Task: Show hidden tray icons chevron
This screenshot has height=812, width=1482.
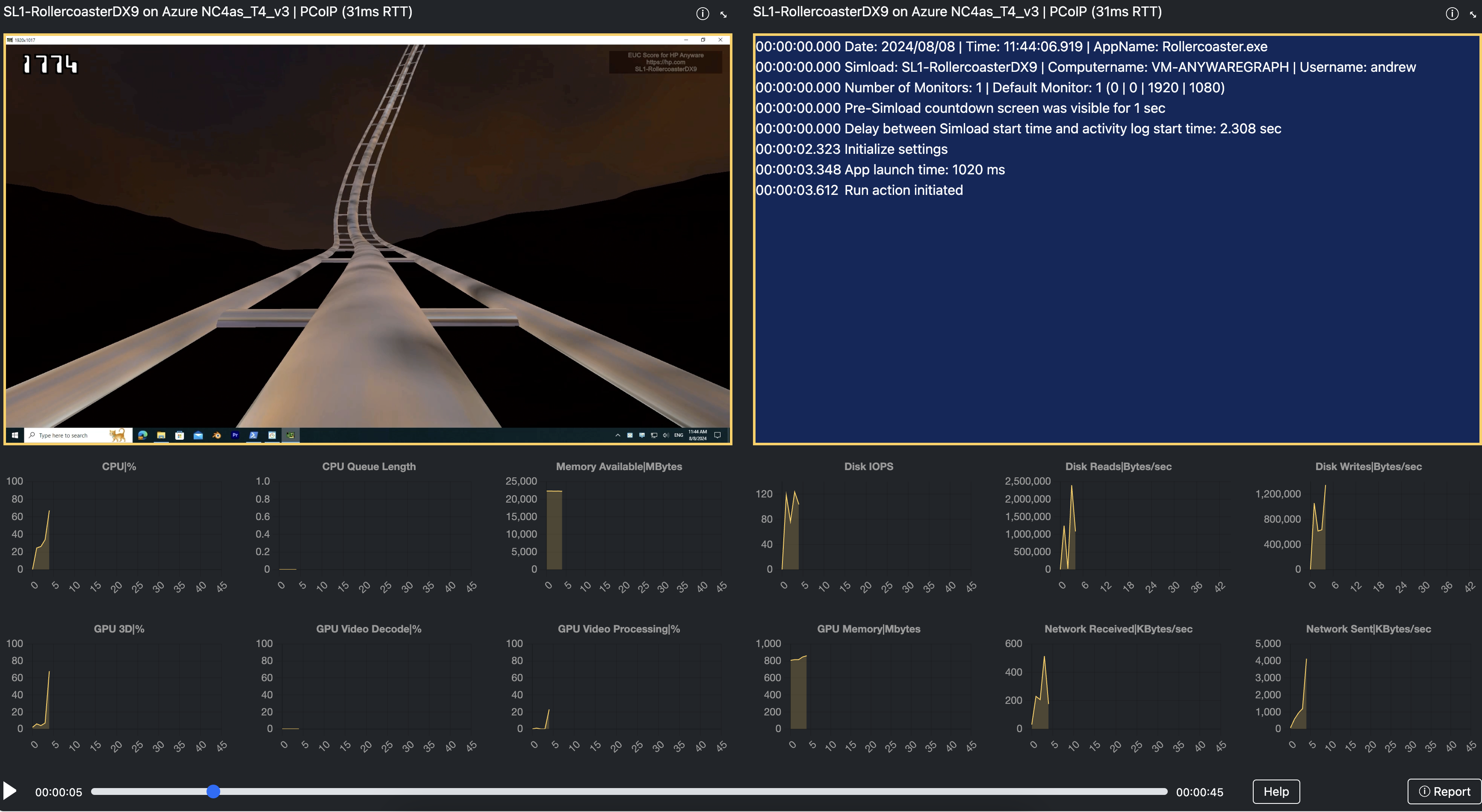Action: pyautogui.click(x=618, y=435)
